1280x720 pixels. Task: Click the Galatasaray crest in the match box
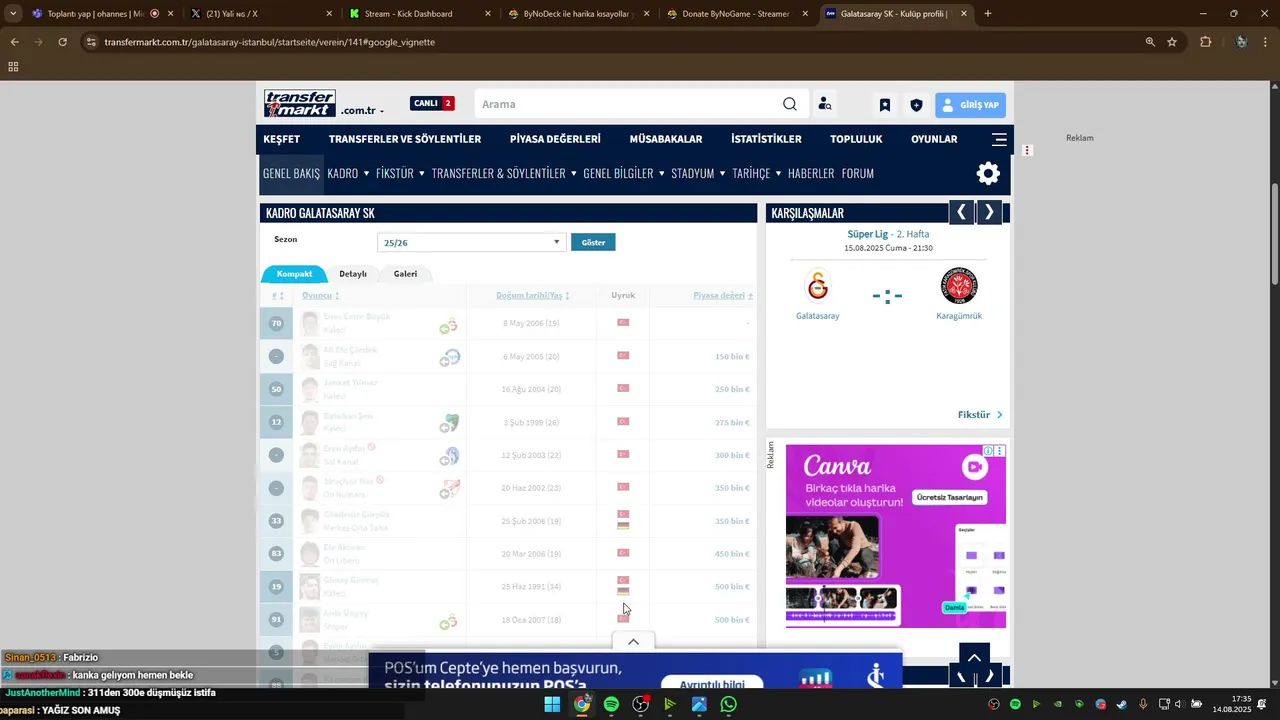tap(818, 286)
